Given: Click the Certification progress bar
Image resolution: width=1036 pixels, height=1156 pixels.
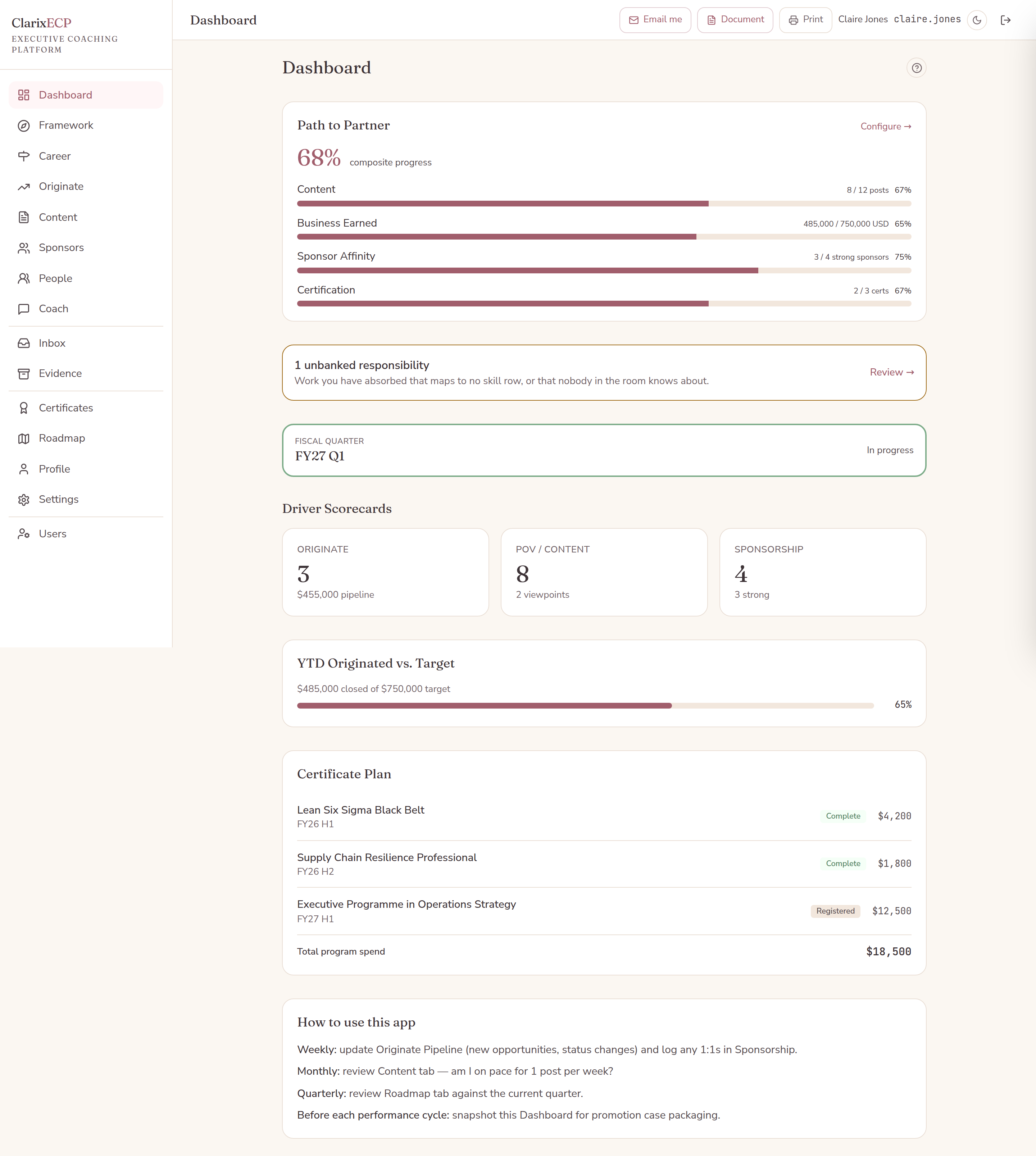Looking at the screenshot, I should [x=604, y=304].
